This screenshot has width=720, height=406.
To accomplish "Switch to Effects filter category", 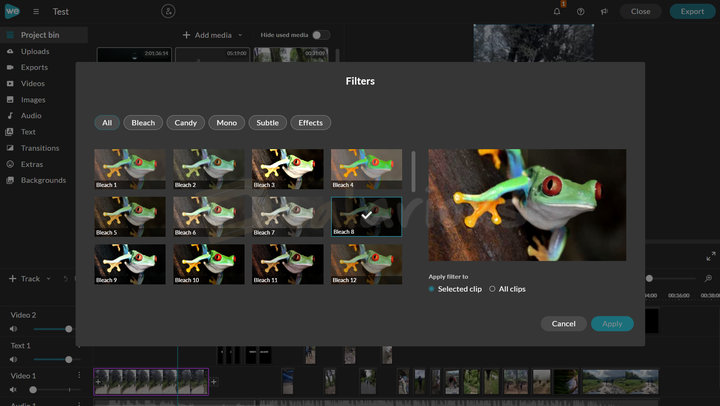I will pos(310,123).
